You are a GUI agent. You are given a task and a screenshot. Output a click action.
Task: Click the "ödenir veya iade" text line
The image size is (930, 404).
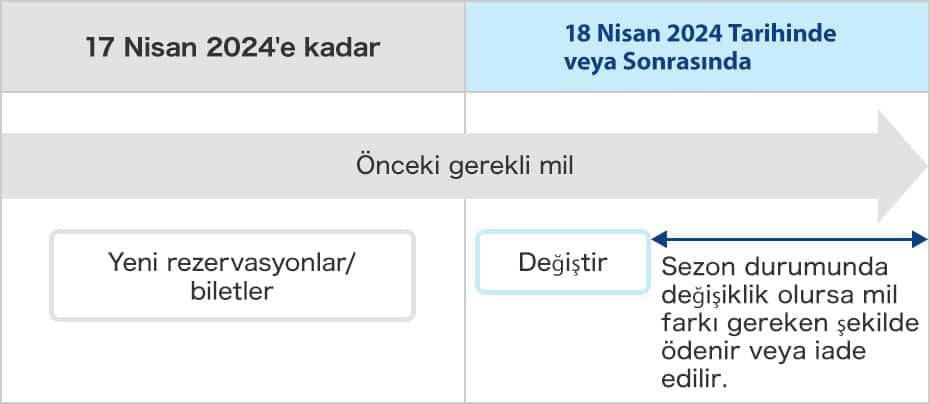[763, 351]
